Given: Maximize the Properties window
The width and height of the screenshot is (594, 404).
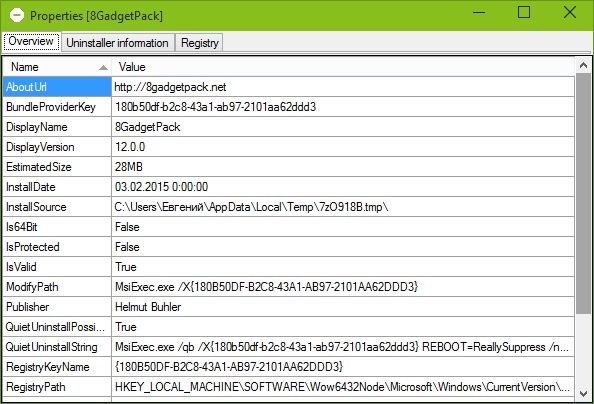Looking at the screenshot, I should (524, 13).
